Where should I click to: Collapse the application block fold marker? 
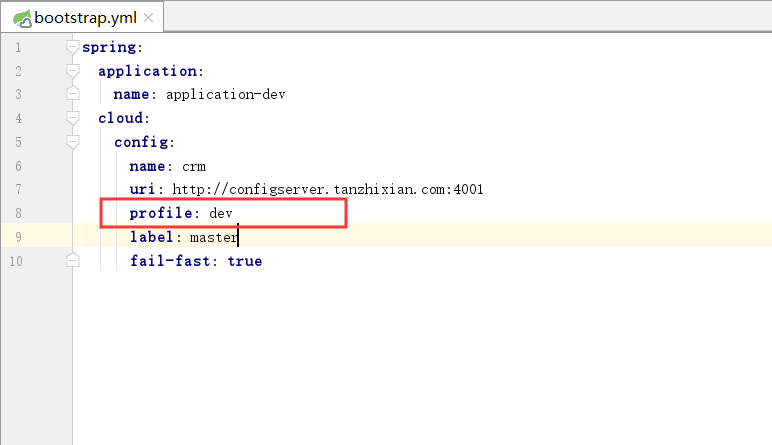[x=72, y=71]
